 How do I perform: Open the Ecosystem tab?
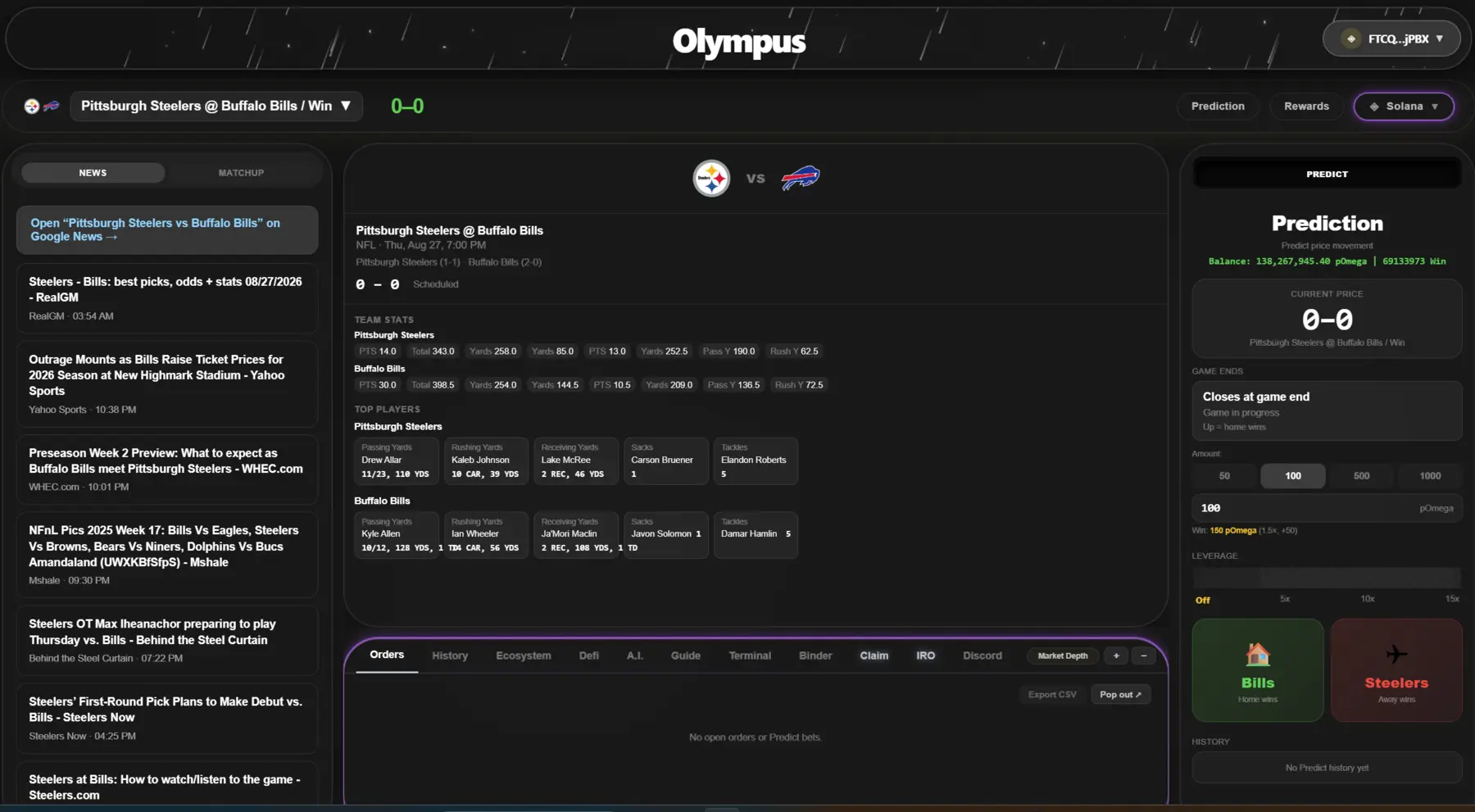[524, 655]
